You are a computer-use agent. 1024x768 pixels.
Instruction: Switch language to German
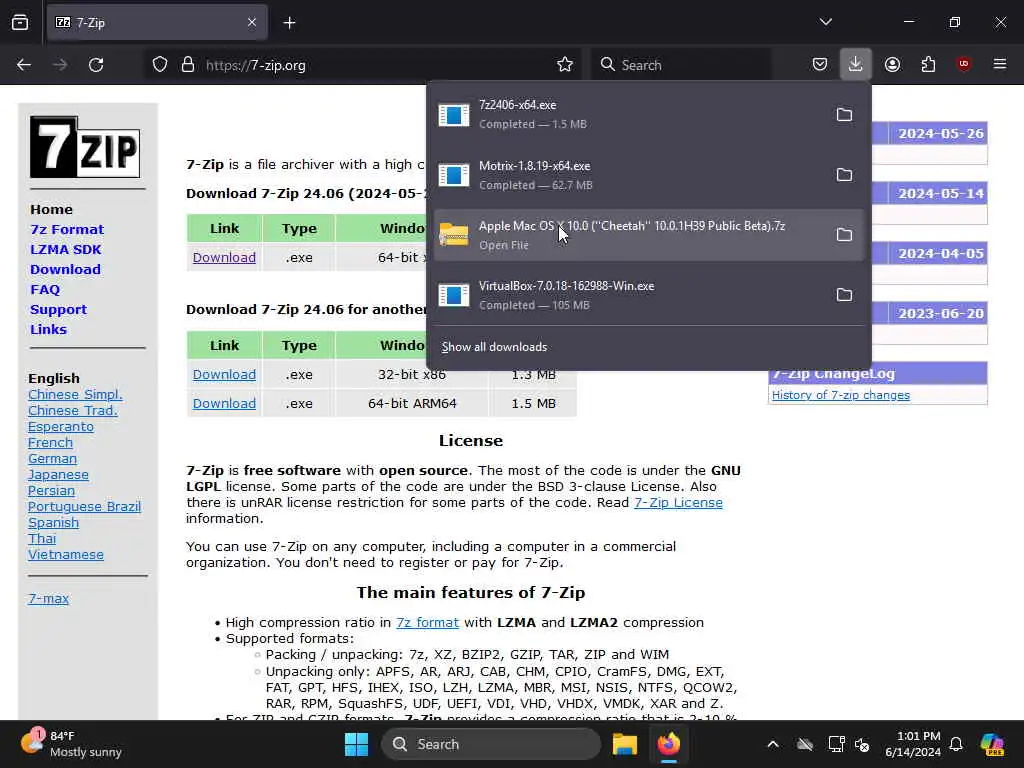click(52, 458)
